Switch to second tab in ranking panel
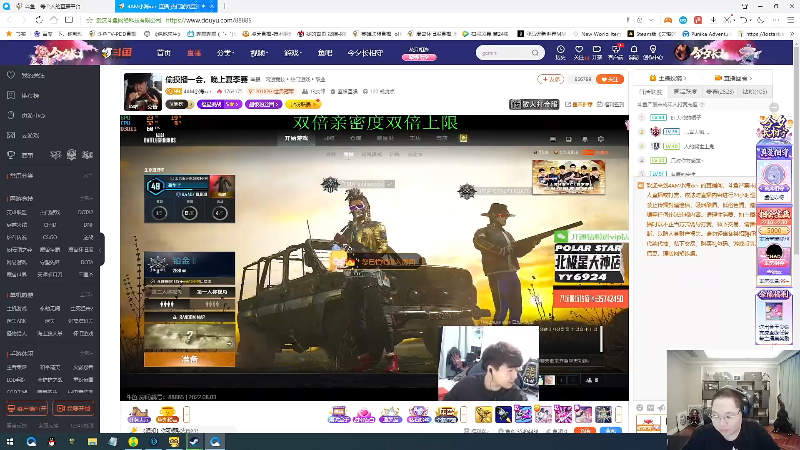Screen dimensions: 800x450 tap(685, 92)
